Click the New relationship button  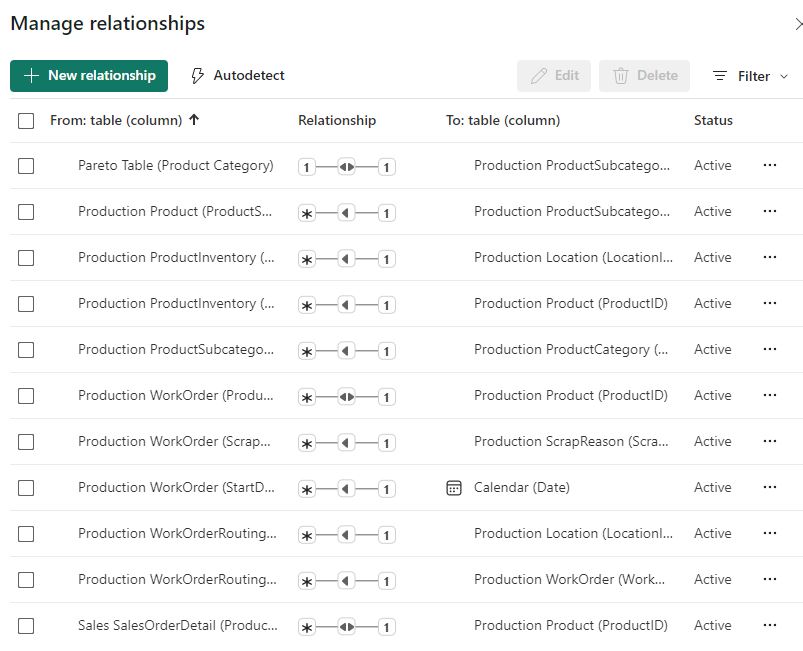pos(90,75)
